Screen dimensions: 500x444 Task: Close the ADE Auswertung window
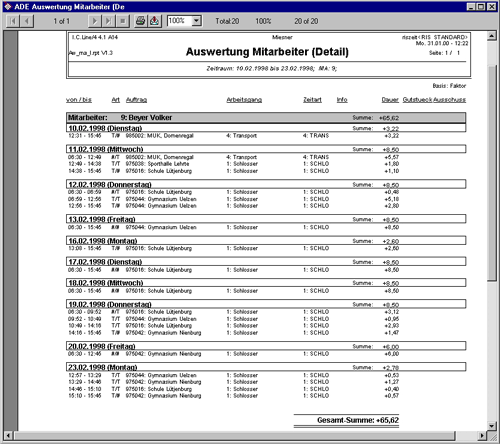pos(492,7)
